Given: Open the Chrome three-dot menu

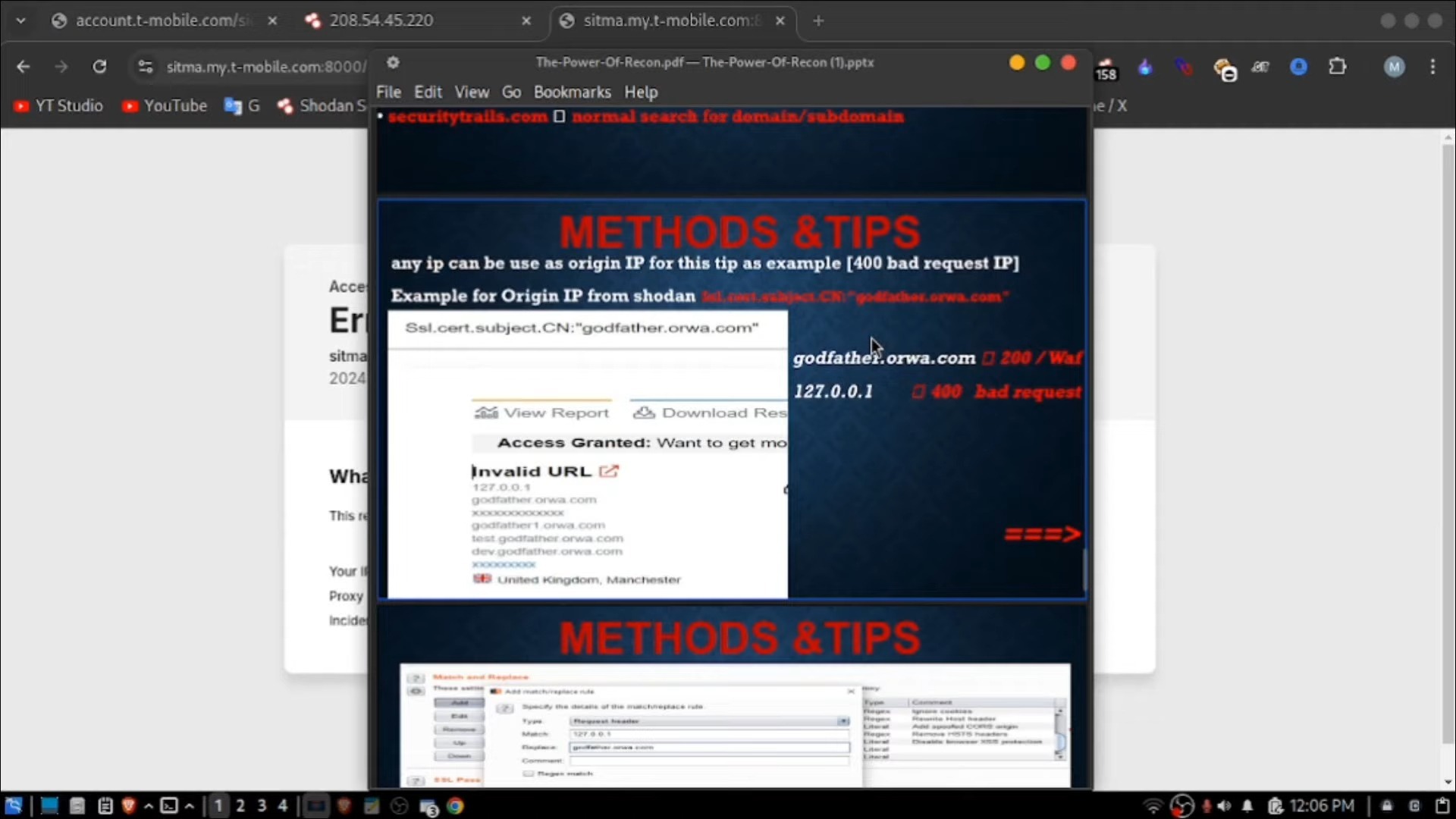Looking at the screenshot, I should click(1432, 67).
